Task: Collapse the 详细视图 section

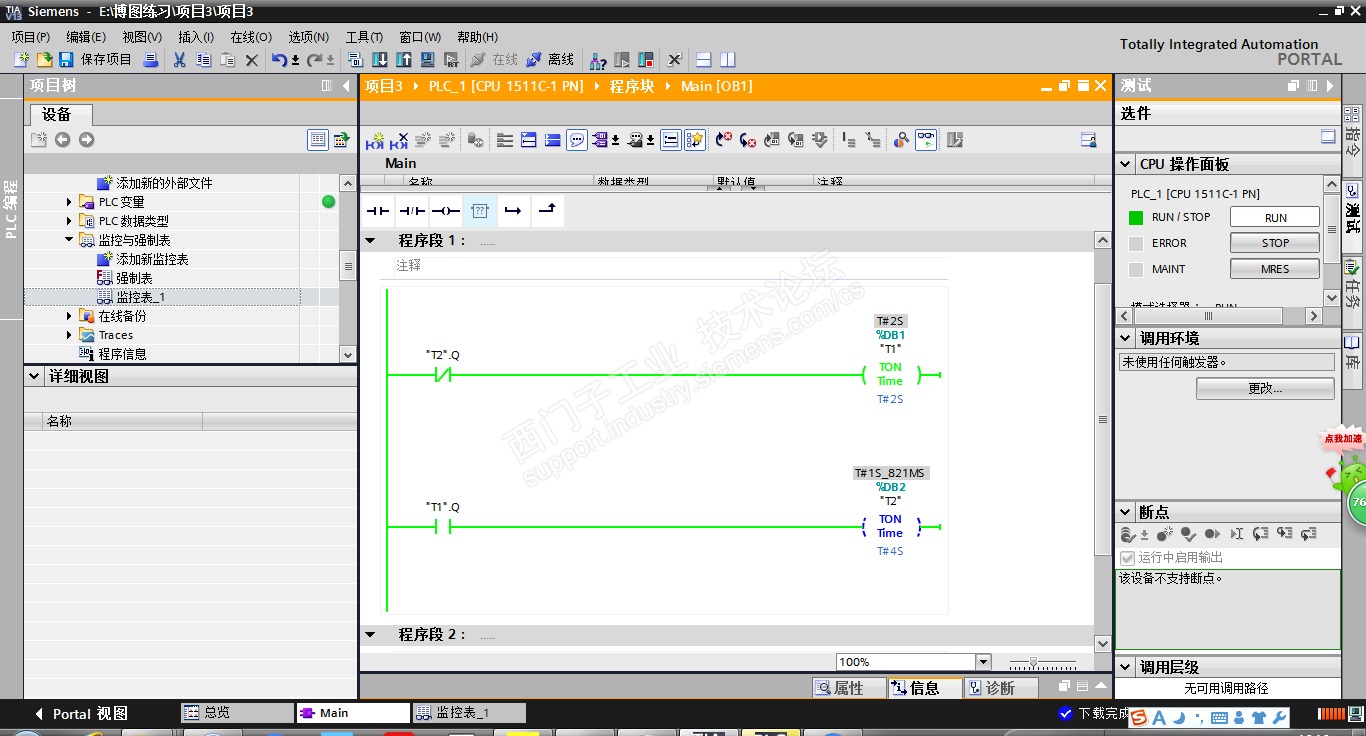Action: [34, 376]
